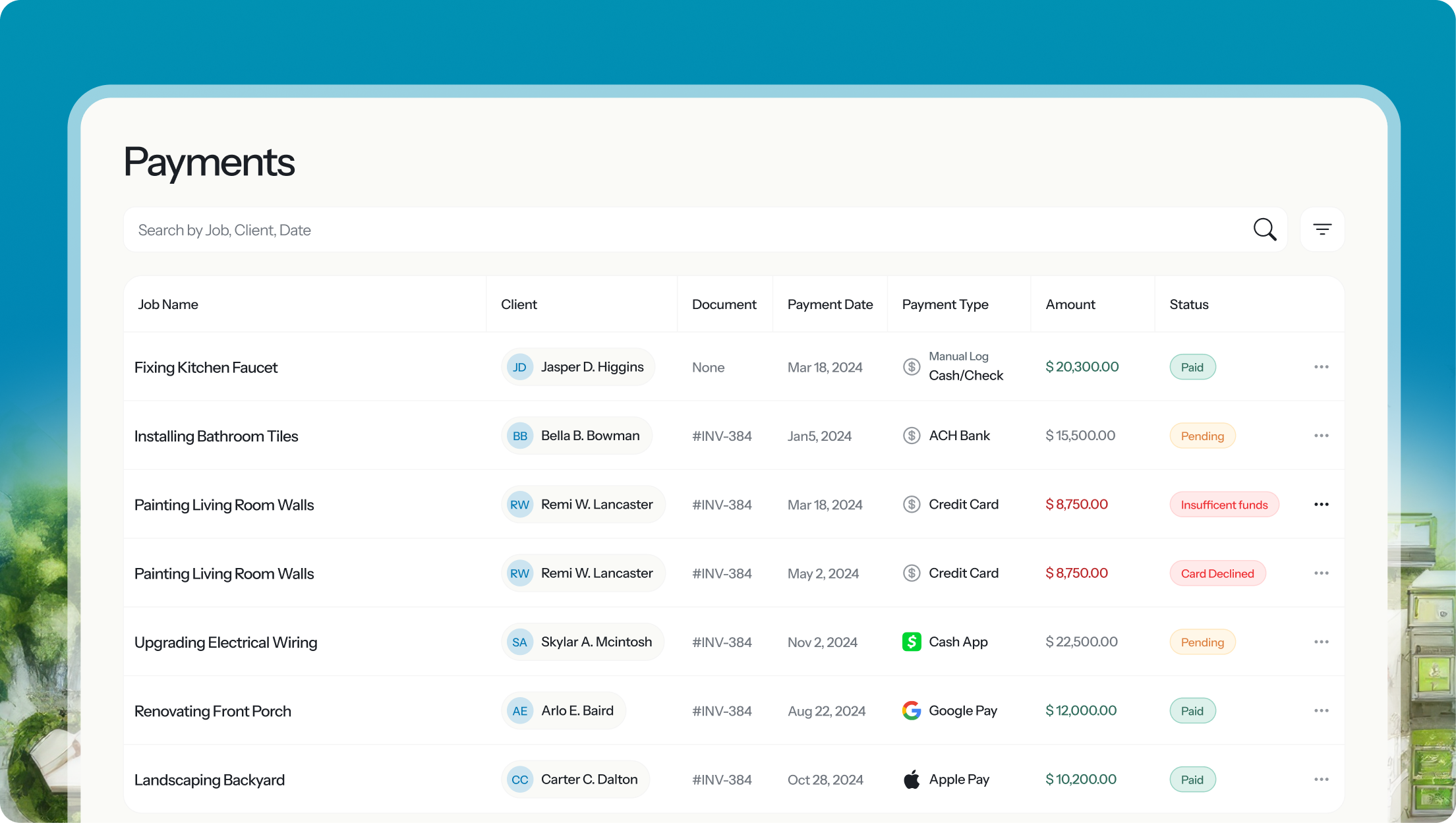Click the Status column header
1456x823 pixels.
click(x=1189, y=304)
